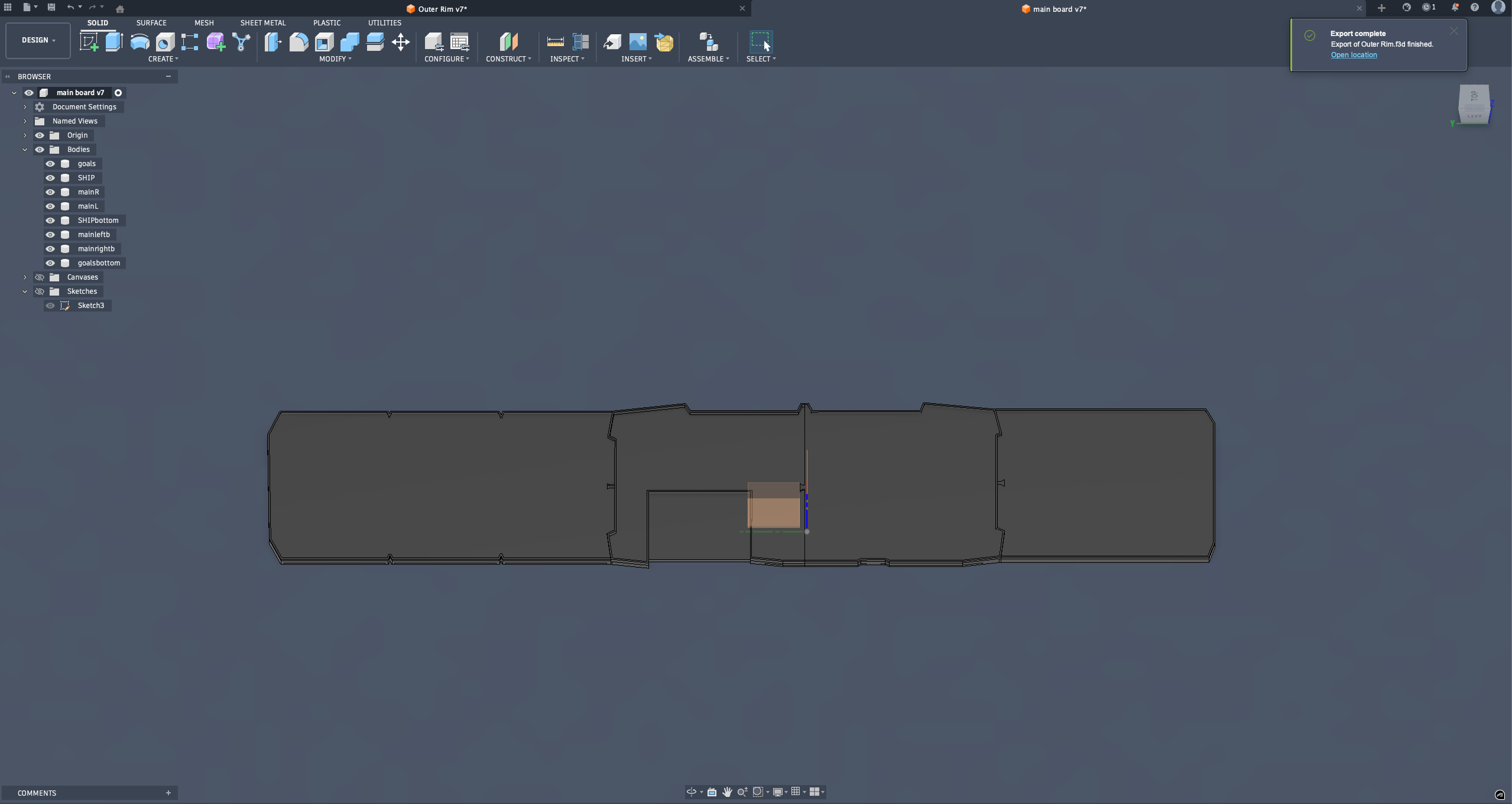
Task: Select the Midplane construct tool
Action: 508,42
